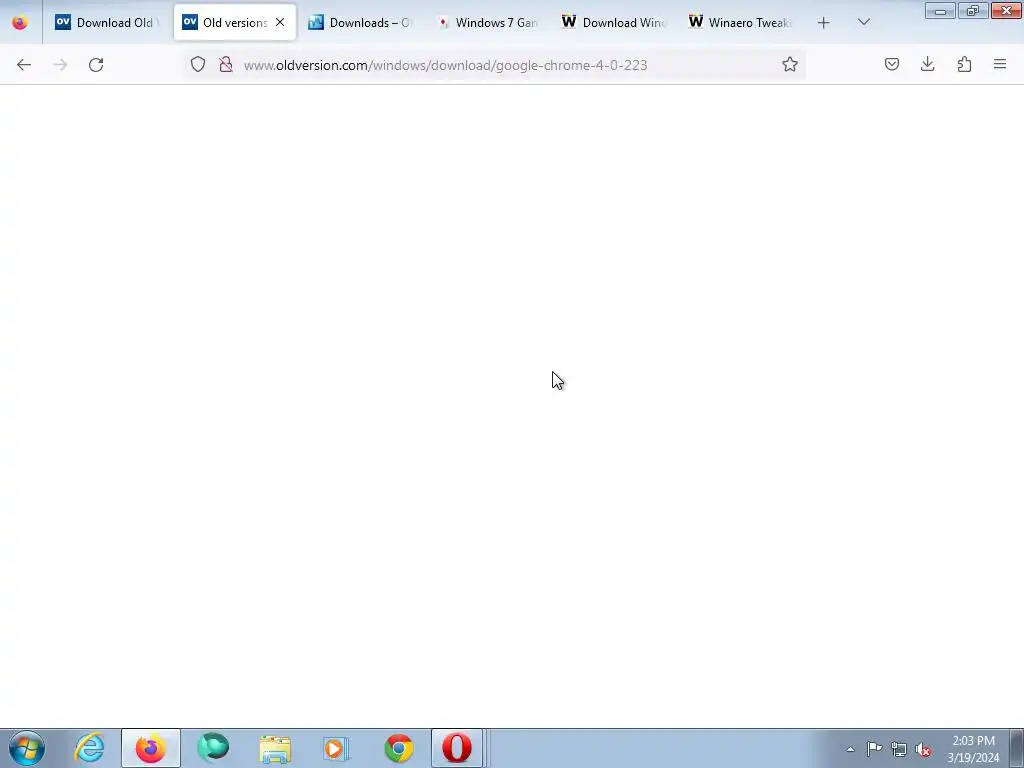Minimize the Firefox window
This screenshot has height=768, width=1024.
(940, 11)
